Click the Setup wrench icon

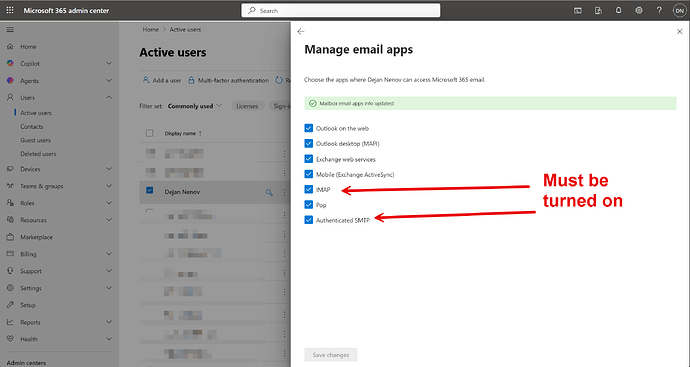pos(10,305)
